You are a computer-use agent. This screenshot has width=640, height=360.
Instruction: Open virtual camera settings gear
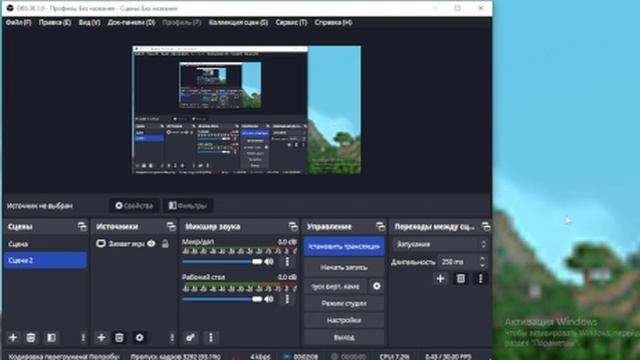point(376,287)
